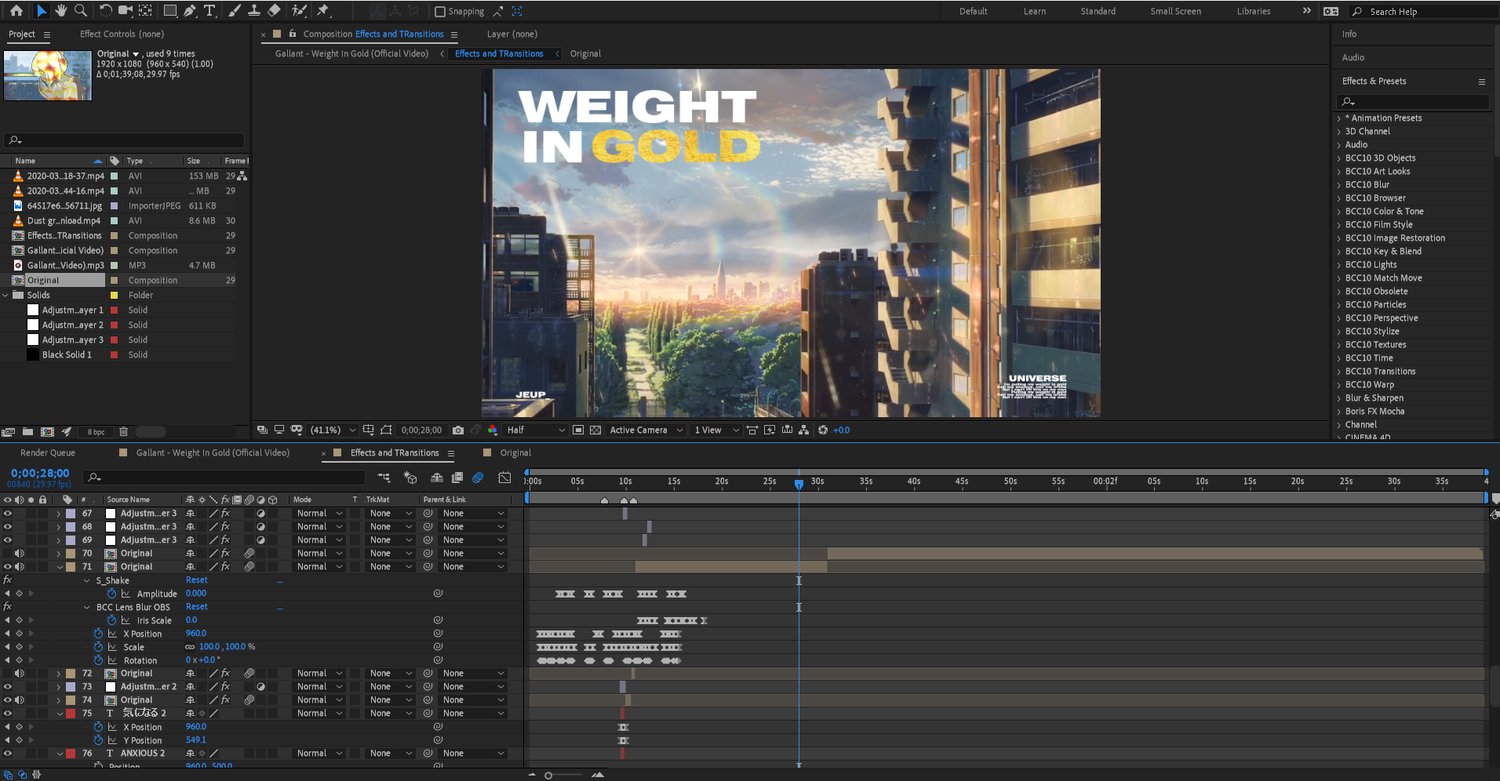Select the Hand tool

[61, 11]
